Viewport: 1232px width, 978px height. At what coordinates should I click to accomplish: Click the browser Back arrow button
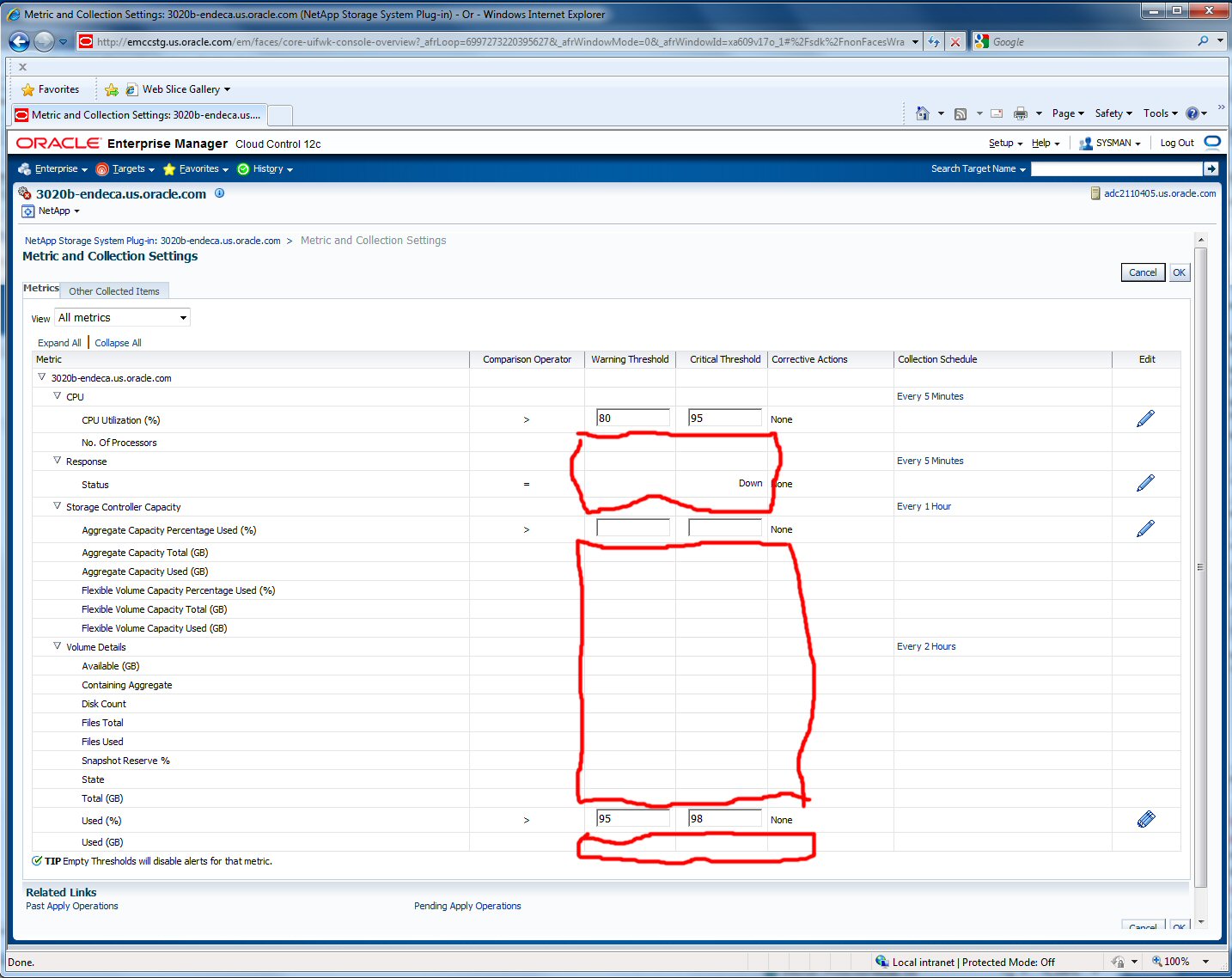pos(19,41)
